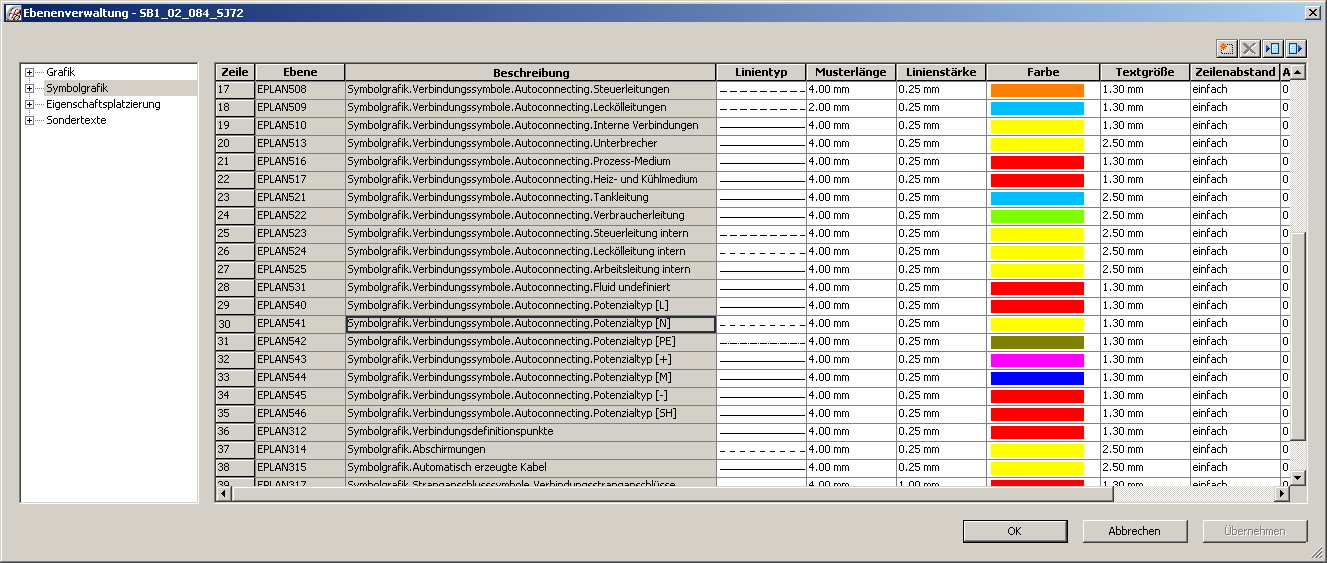
Task: Open magenta color swatch for EPLAN543
Action: [x=1037, y=360]
